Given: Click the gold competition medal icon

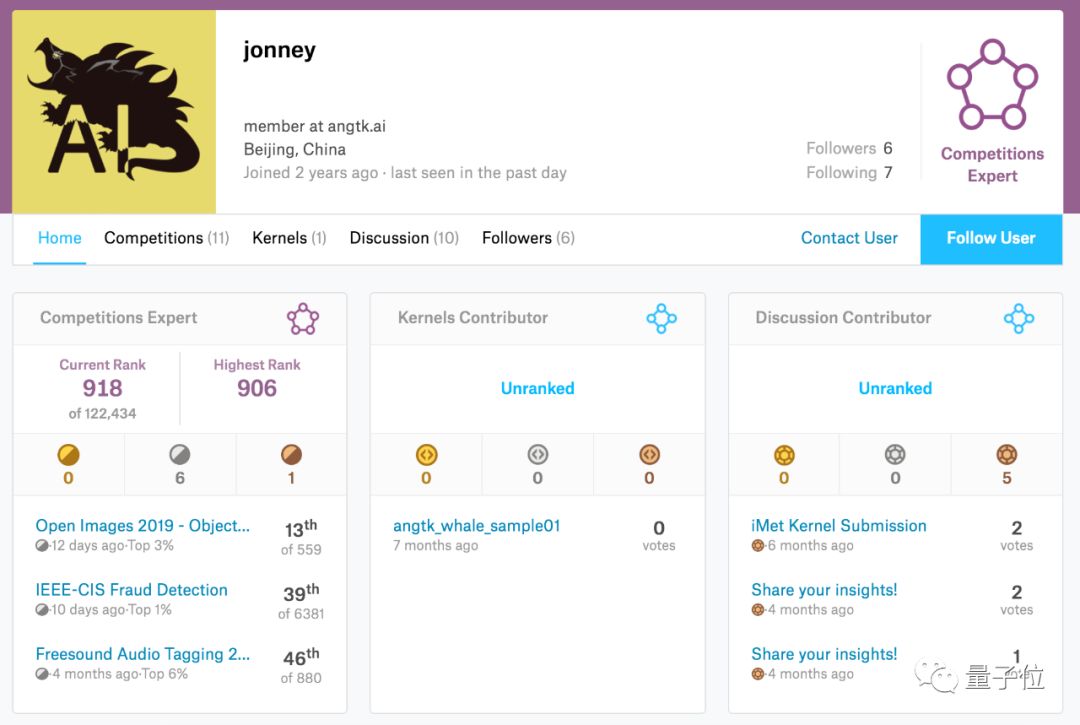Looking at the screenshot, I should 68,456.
